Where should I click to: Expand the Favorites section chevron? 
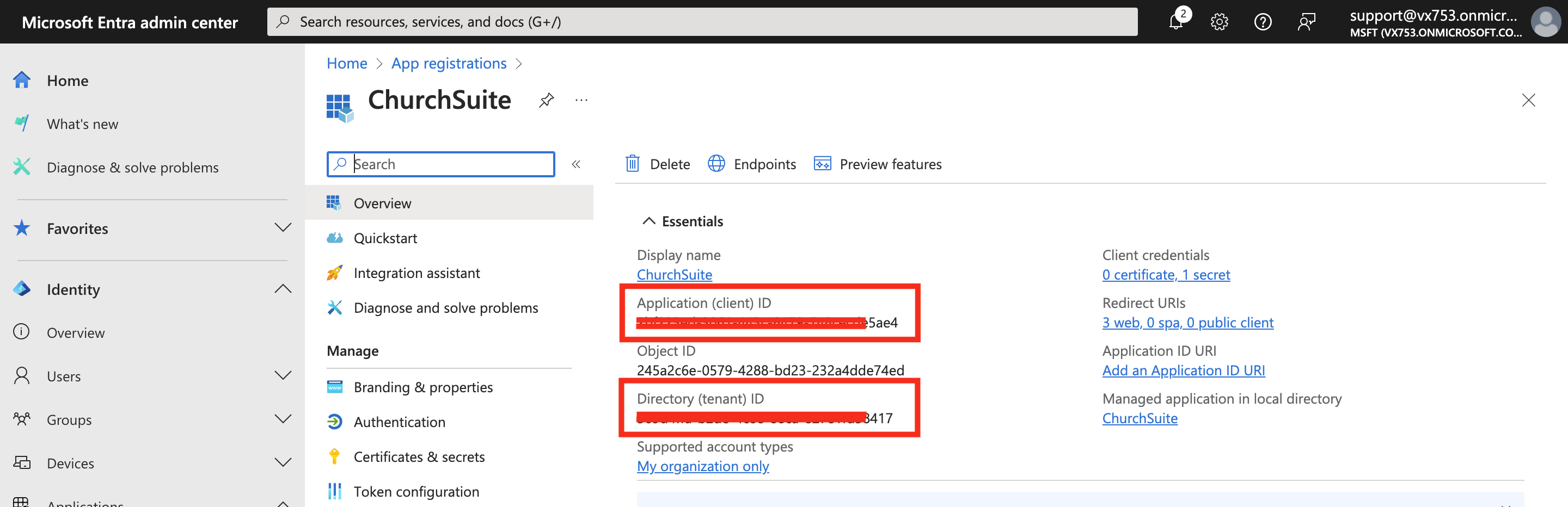(x=283, y=228)
